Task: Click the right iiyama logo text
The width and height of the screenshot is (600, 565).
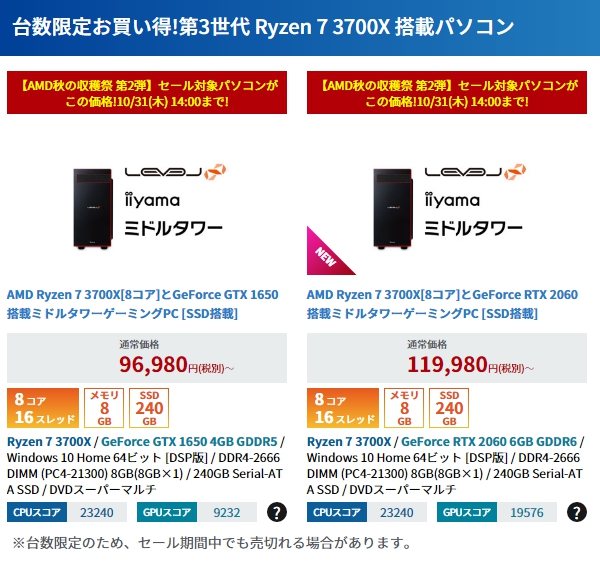Action: [x=452, y=200]
